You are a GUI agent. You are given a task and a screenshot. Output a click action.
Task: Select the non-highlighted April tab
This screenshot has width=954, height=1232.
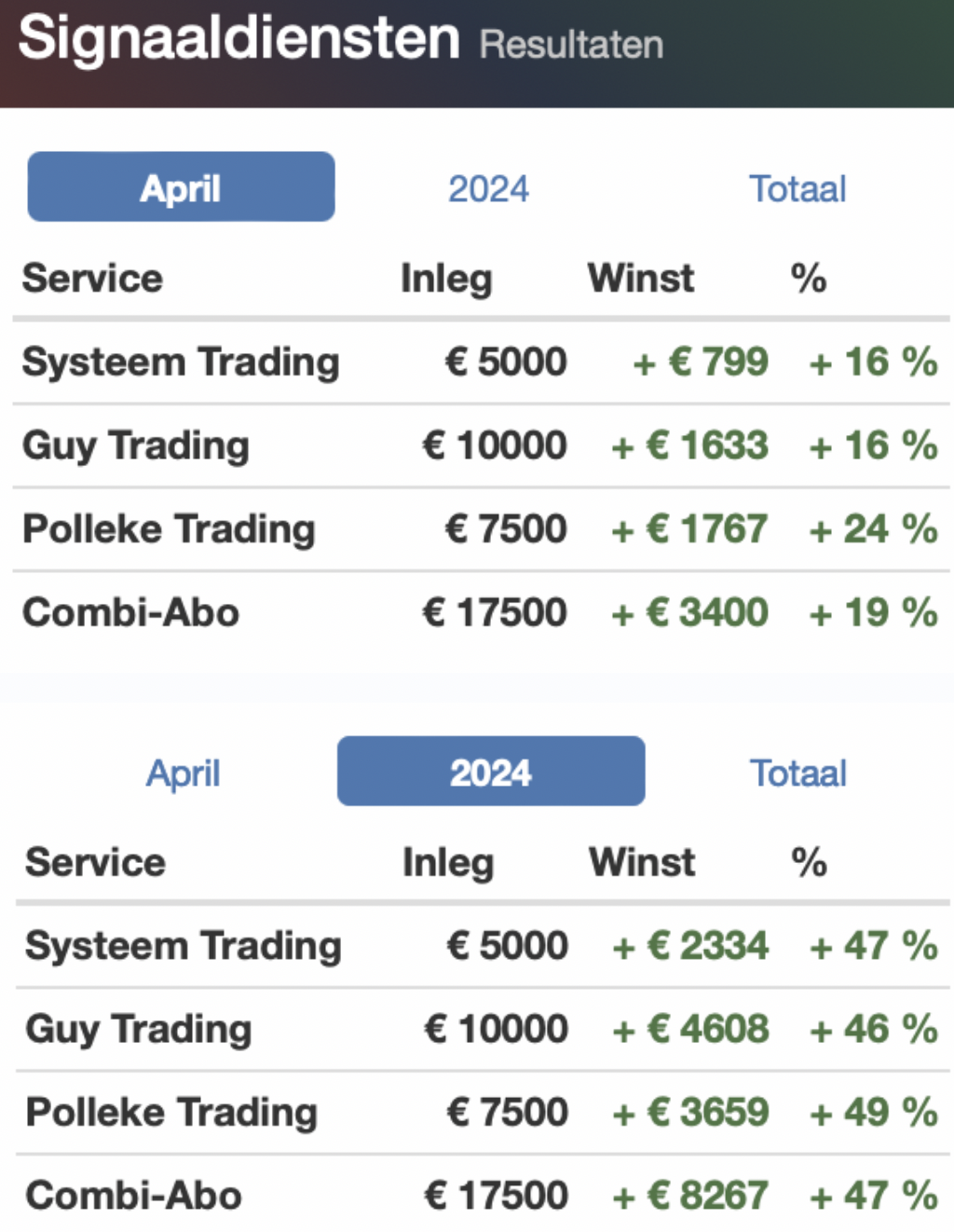click(x=183, y=773)
